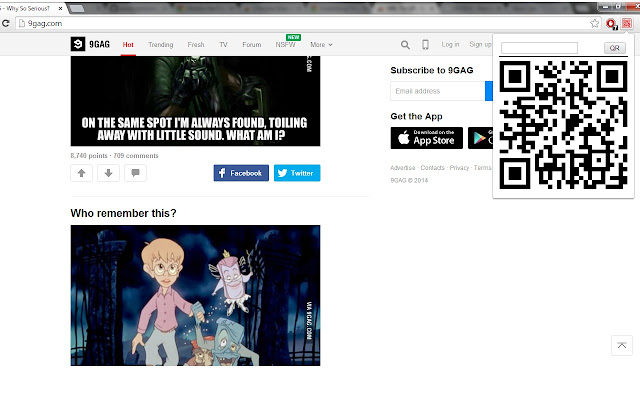Click the blue subscribe button beside email
Viewport: 640px width, 400px height.
pyautogui.click(x=489, y=91)
